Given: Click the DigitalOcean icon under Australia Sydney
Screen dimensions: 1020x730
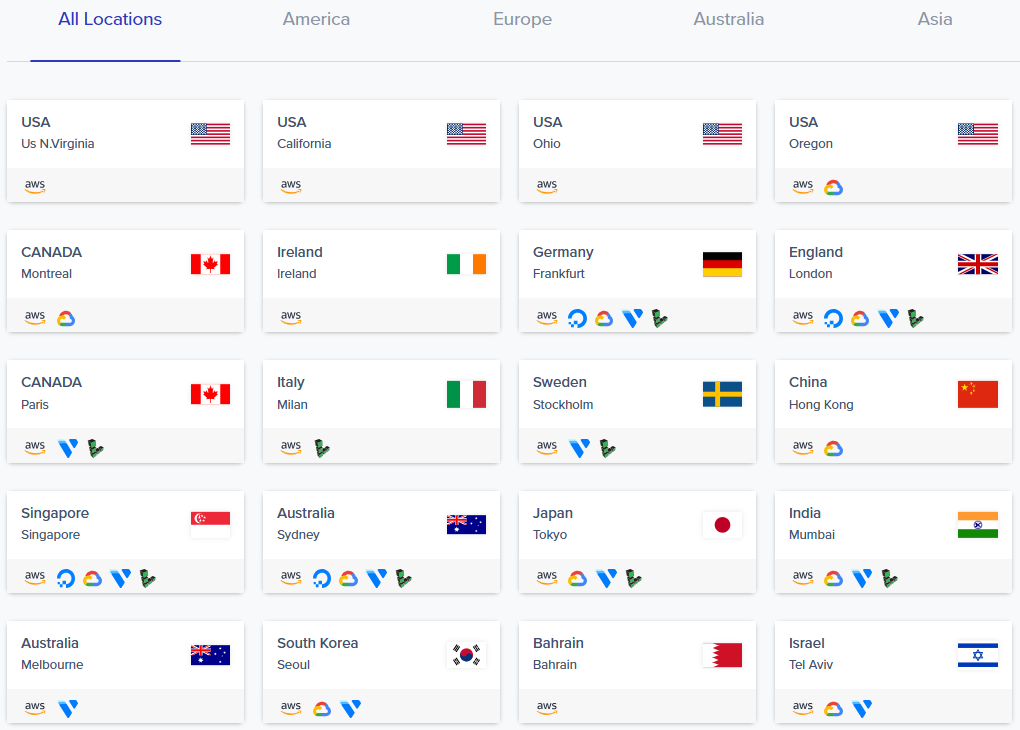Looking at the screenshot, I should tap(321, 578).
